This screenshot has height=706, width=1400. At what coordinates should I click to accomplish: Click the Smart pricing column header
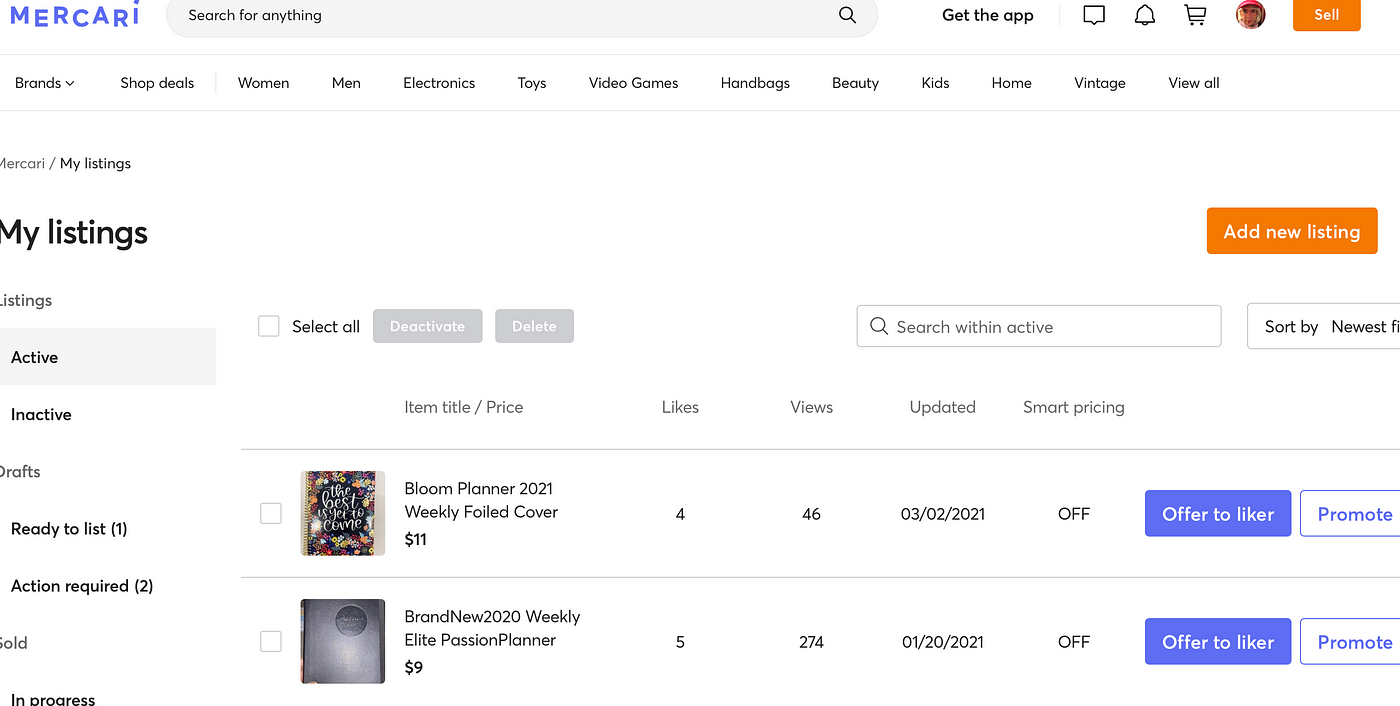pos(1074,407)
